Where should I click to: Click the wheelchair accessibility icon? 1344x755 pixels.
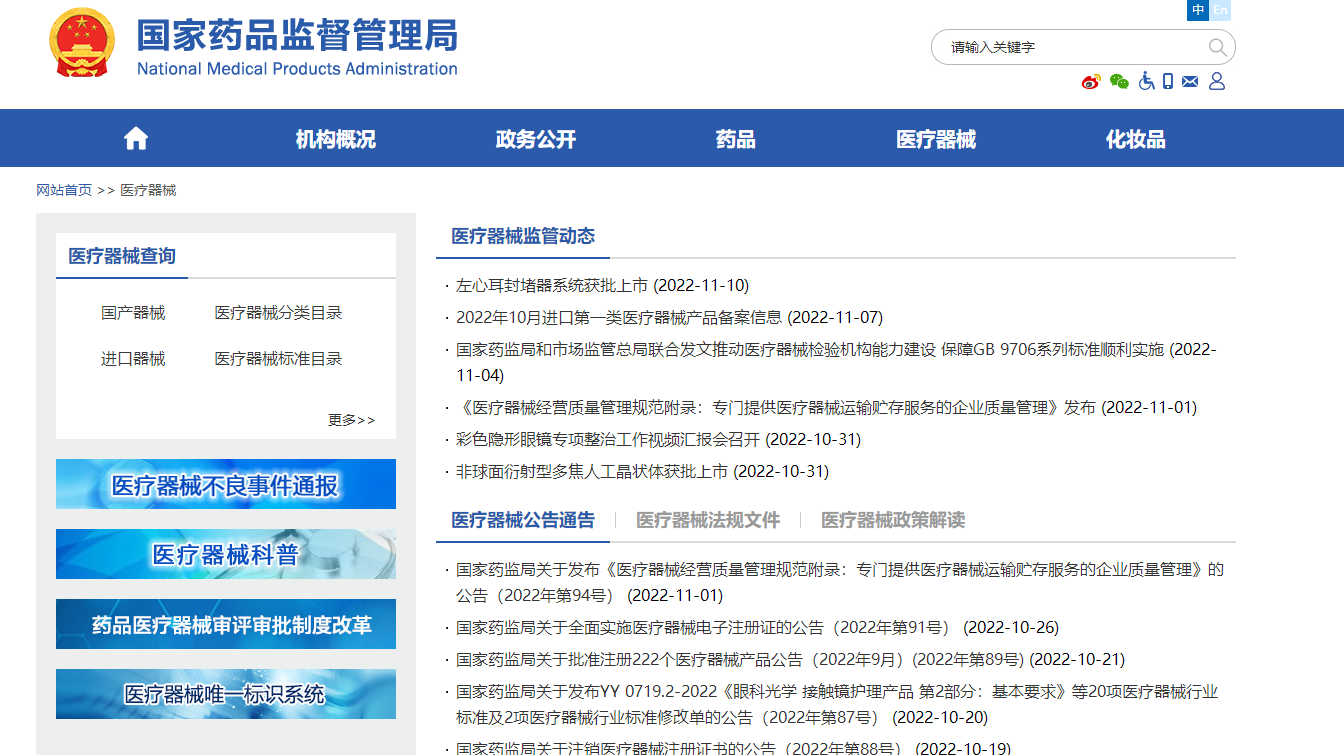[x=1146, y=81]
